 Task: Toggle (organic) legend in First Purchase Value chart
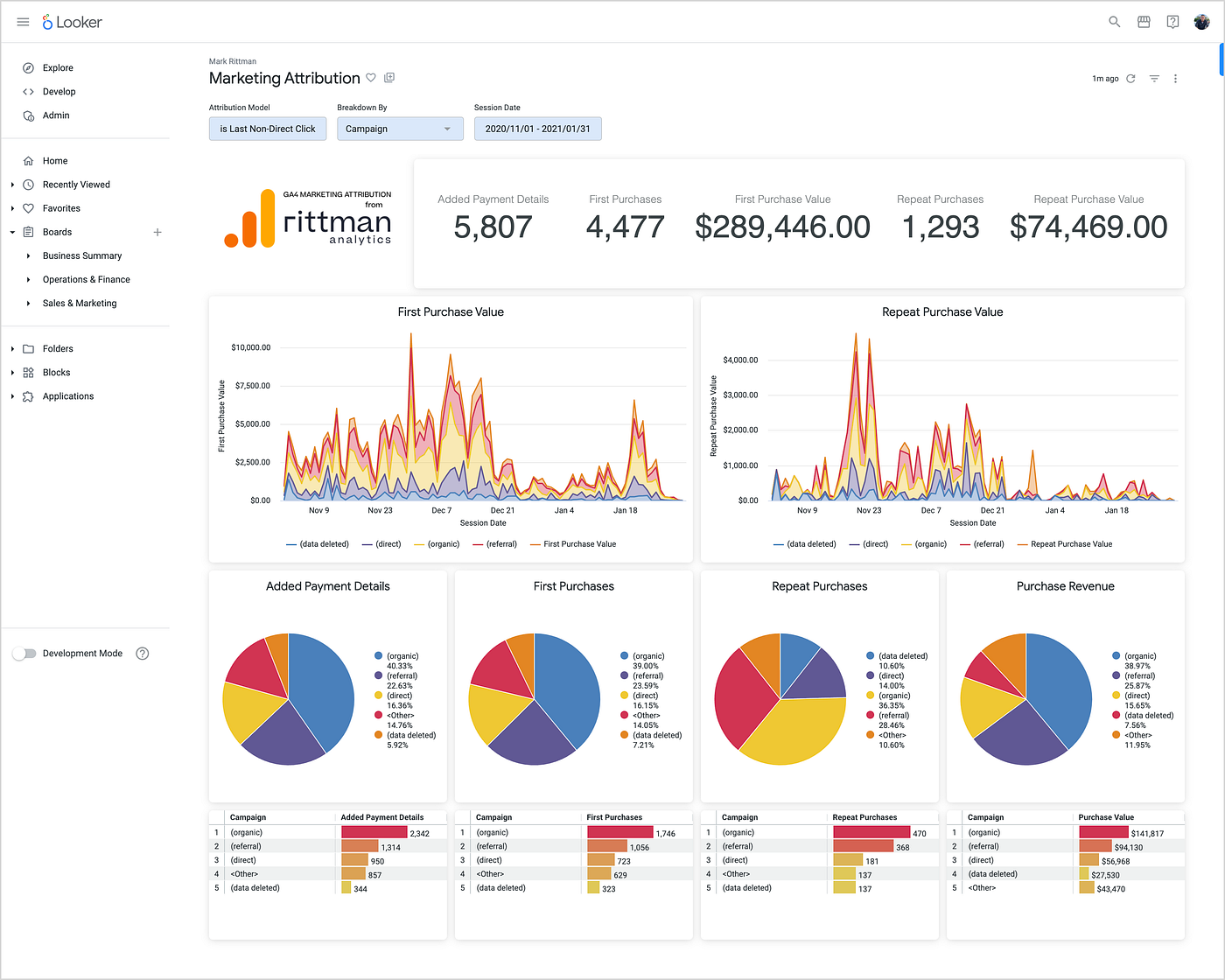(x=437, y=544)
